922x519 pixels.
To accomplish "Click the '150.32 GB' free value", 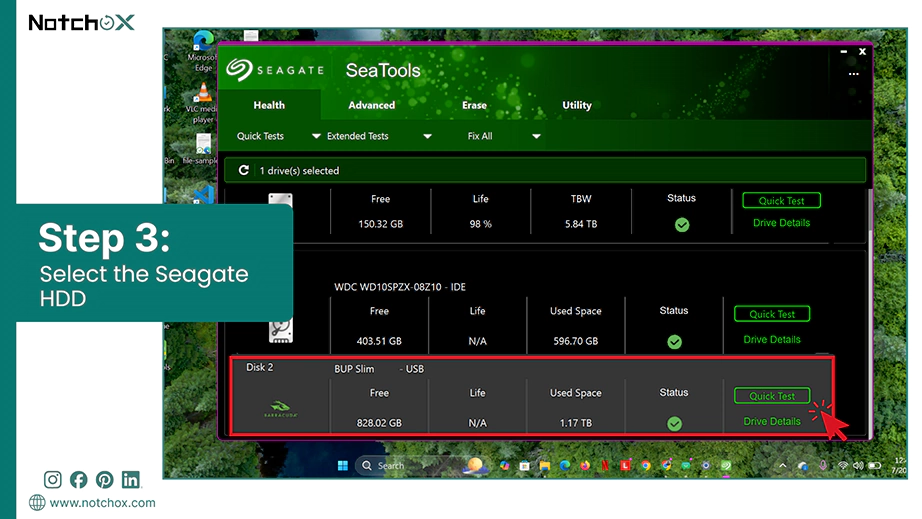I will coord(380,224).
